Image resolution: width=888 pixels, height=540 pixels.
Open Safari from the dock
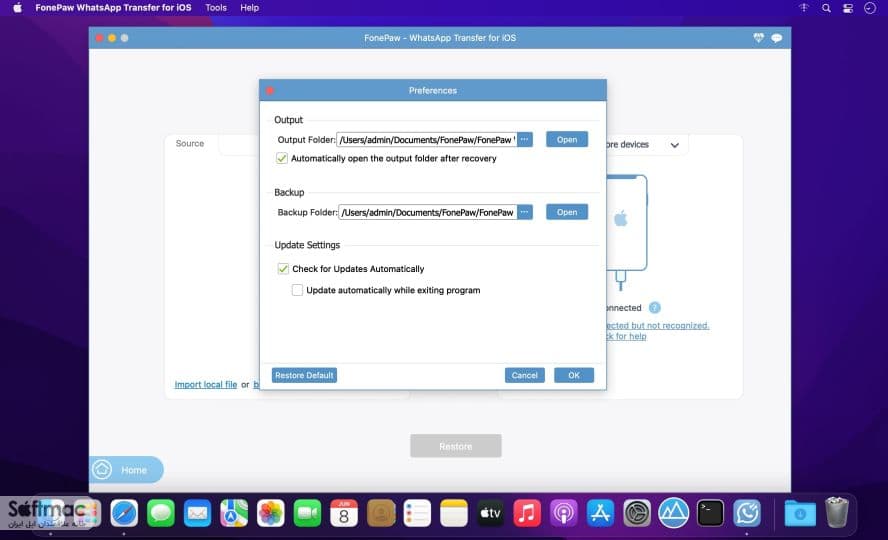click(124, 513)
